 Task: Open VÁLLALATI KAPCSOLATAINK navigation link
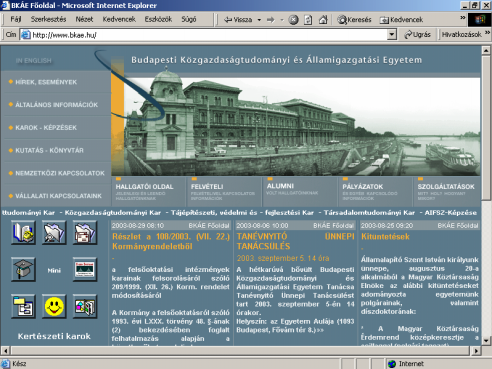click(58, 196)
